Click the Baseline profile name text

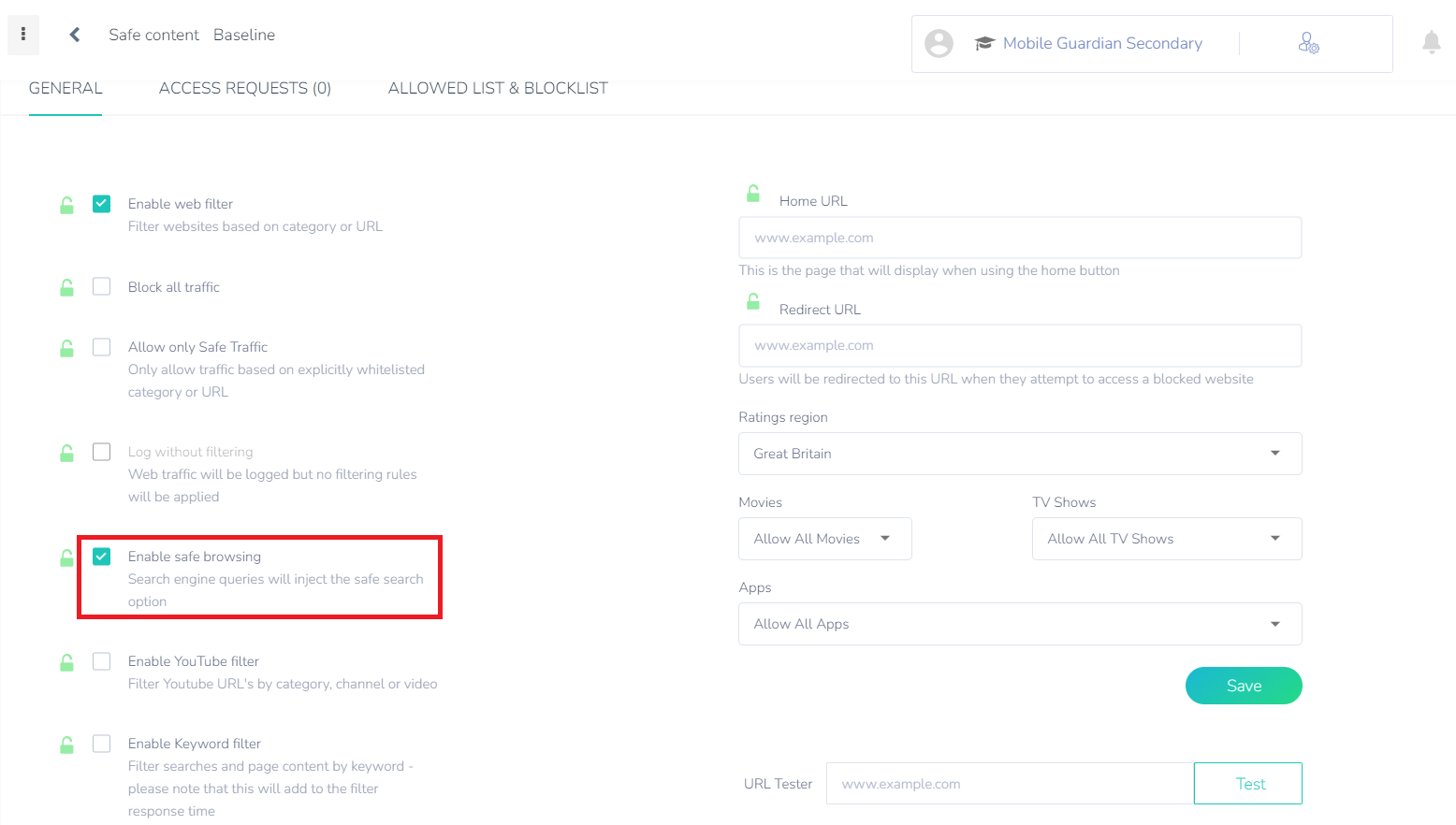(244, 35)
